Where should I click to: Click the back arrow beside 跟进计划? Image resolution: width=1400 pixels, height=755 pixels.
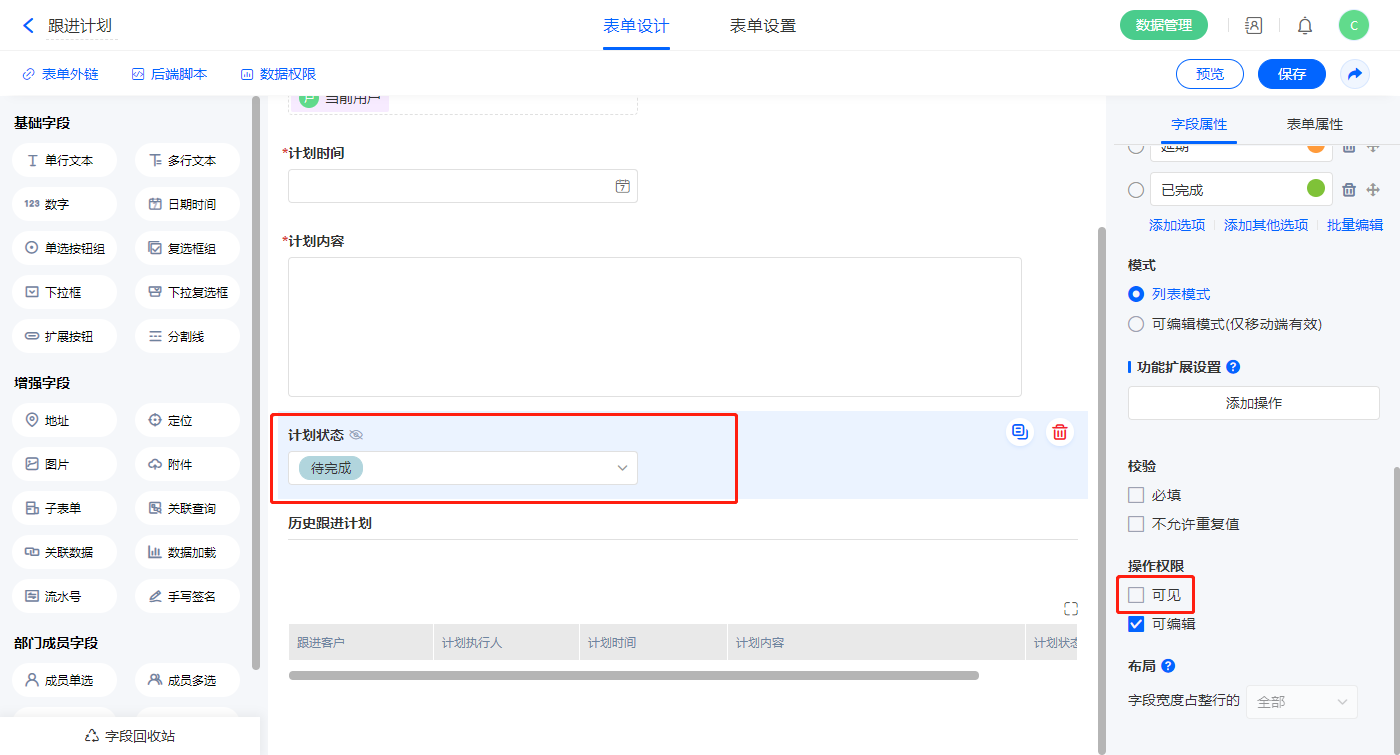(28, 26)
